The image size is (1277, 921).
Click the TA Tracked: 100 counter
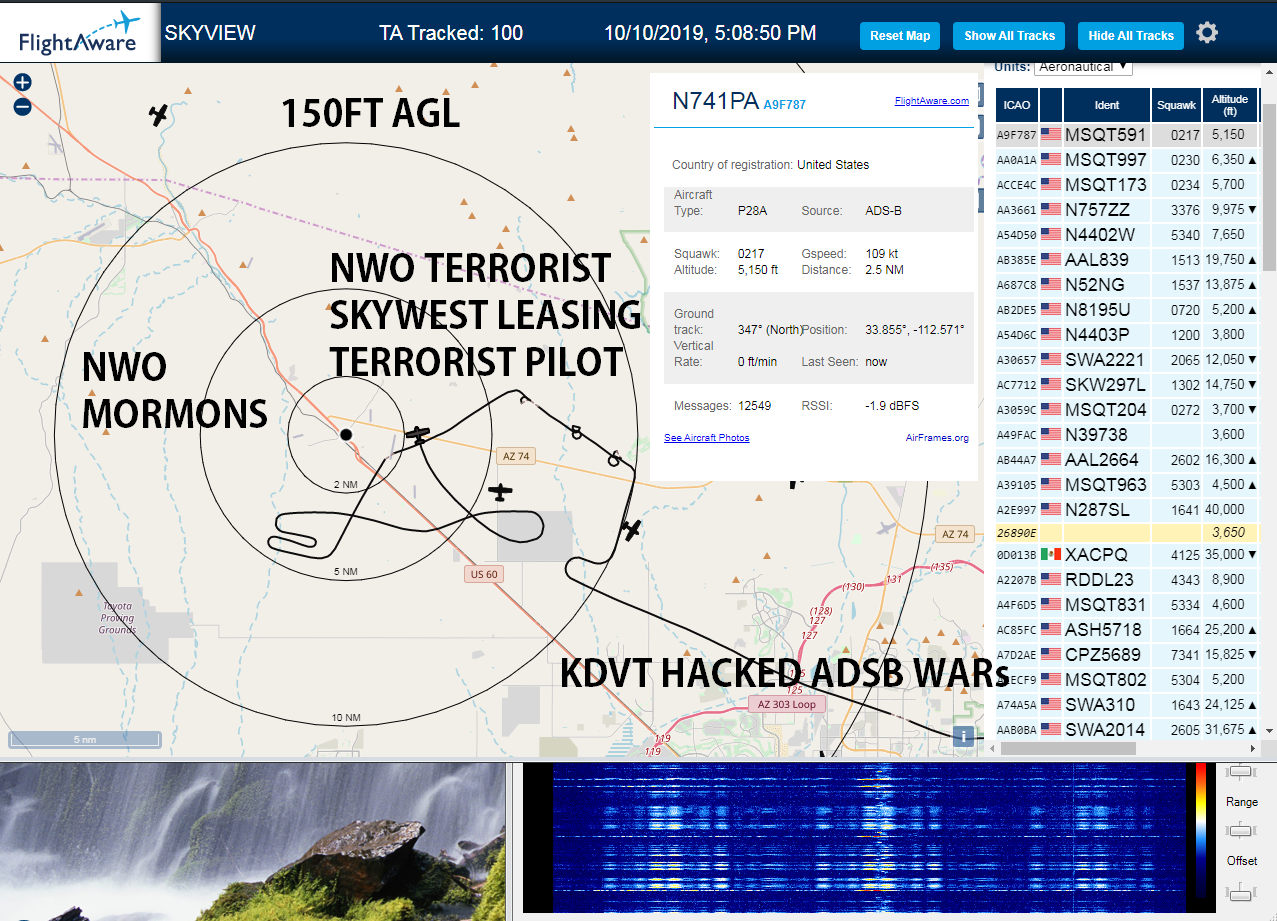(x=451, y=33)
